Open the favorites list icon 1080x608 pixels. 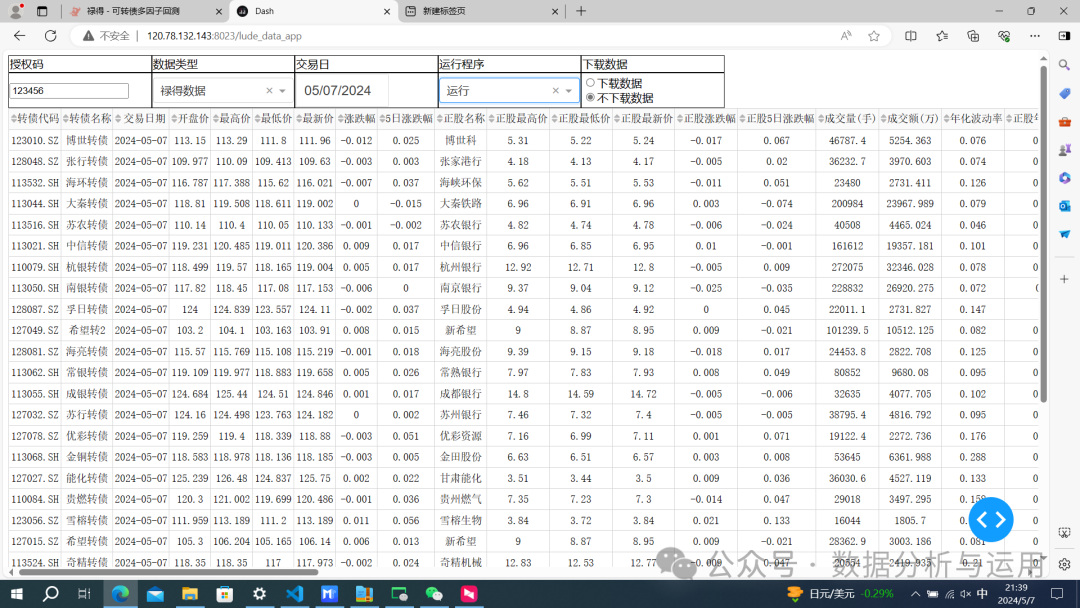click(x=942, y=36)
